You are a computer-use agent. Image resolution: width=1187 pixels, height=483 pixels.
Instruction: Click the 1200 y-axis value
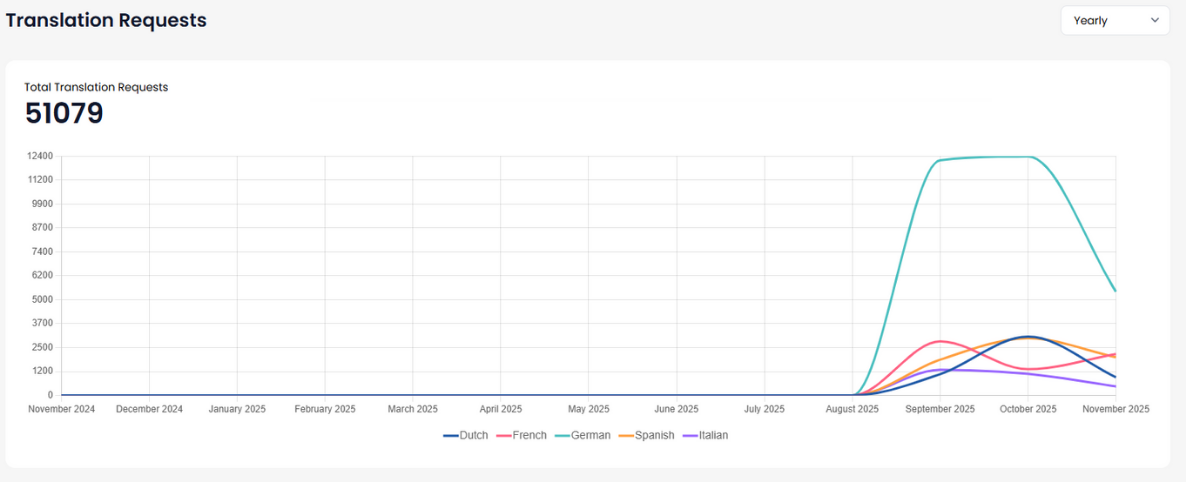(42, 371)
